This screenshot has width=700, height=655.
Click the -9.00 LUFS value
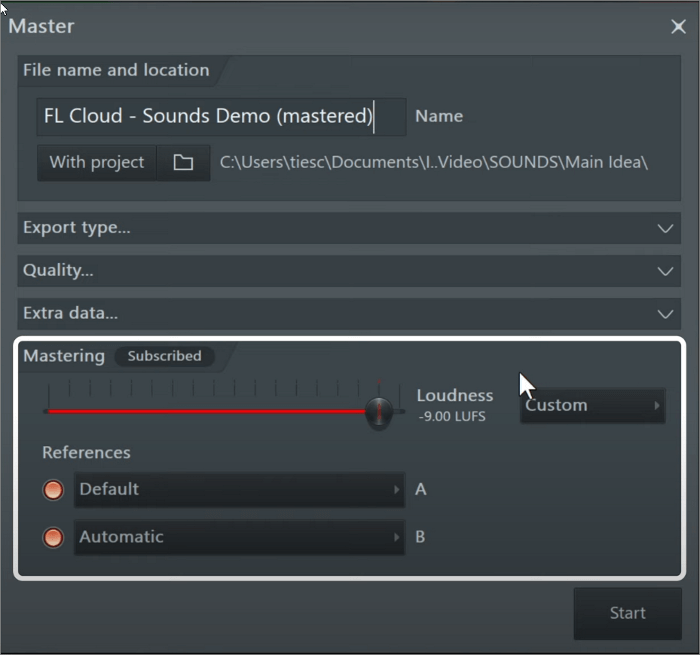pos(452,417)
